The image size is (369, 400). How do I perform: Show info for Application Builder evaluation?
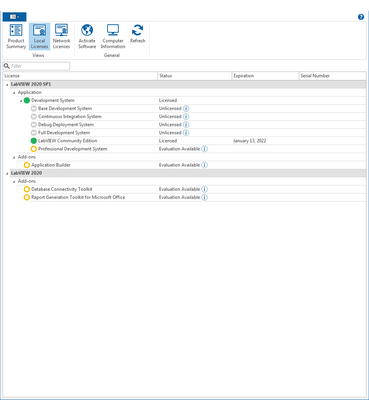pos(204,165)
